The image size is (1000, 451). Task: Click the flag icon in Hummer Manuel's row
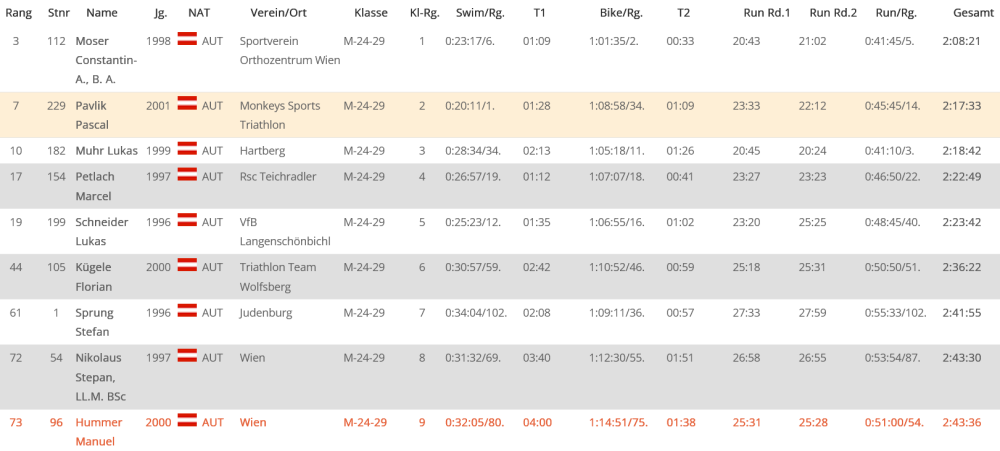point(187,420)
